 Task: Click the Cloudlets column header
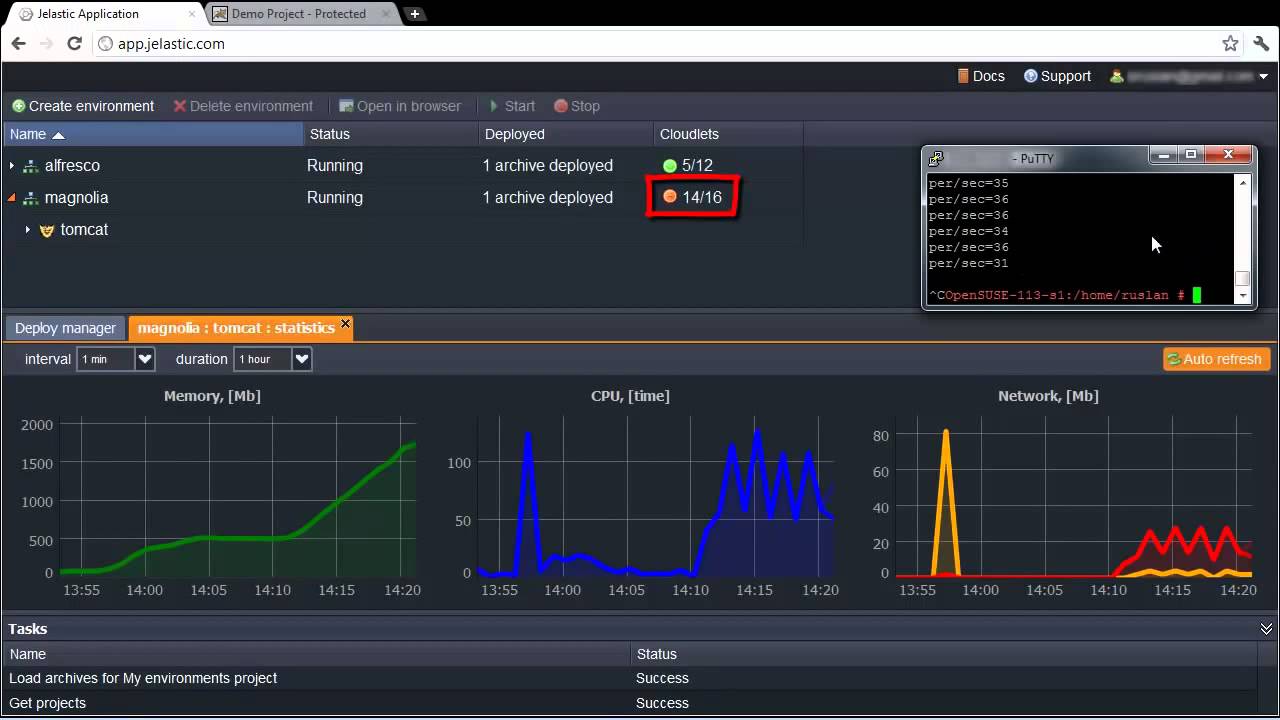point(728,134)
